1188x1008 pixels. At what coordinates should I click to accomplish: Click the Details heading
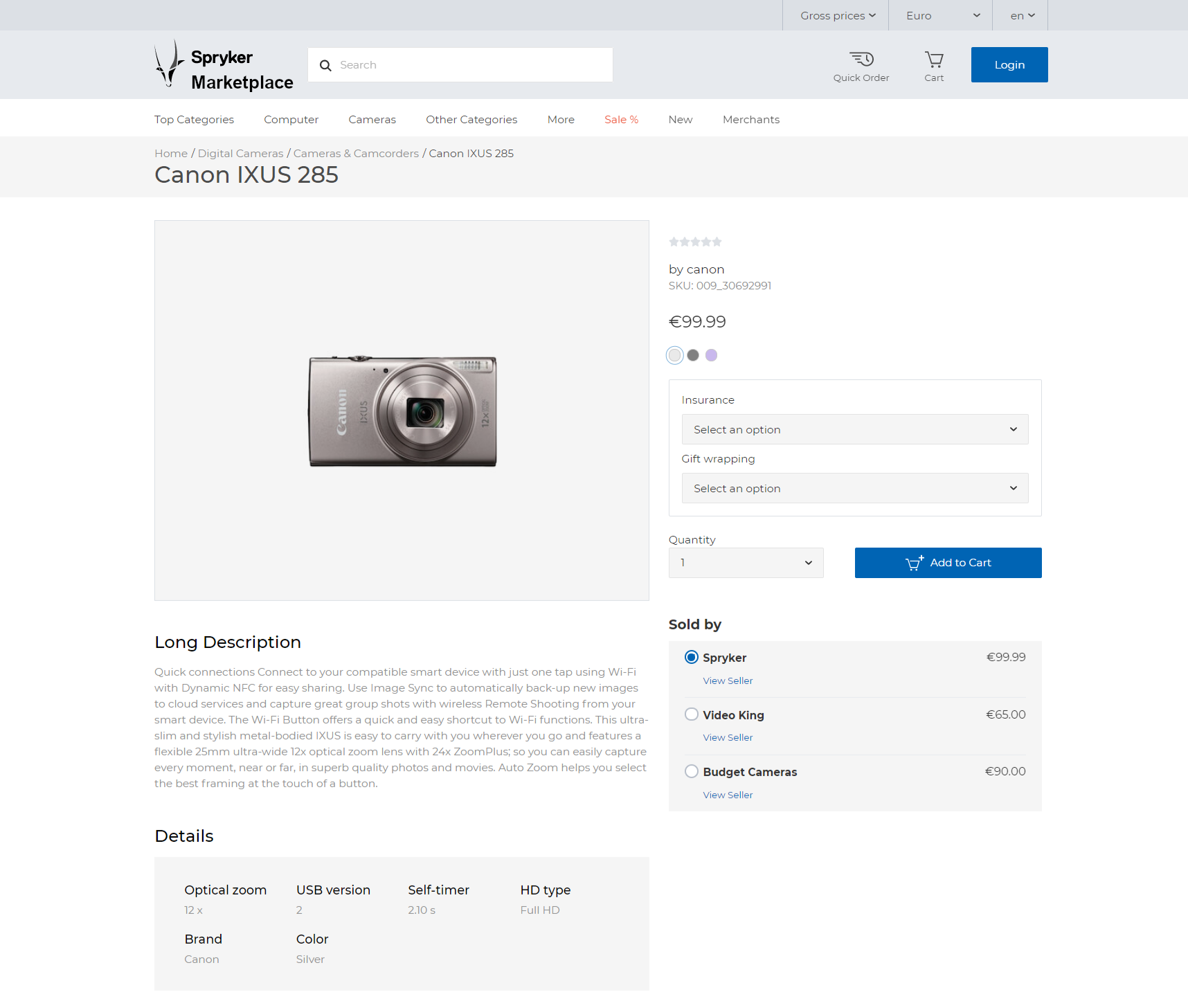[x=184, y=836]
